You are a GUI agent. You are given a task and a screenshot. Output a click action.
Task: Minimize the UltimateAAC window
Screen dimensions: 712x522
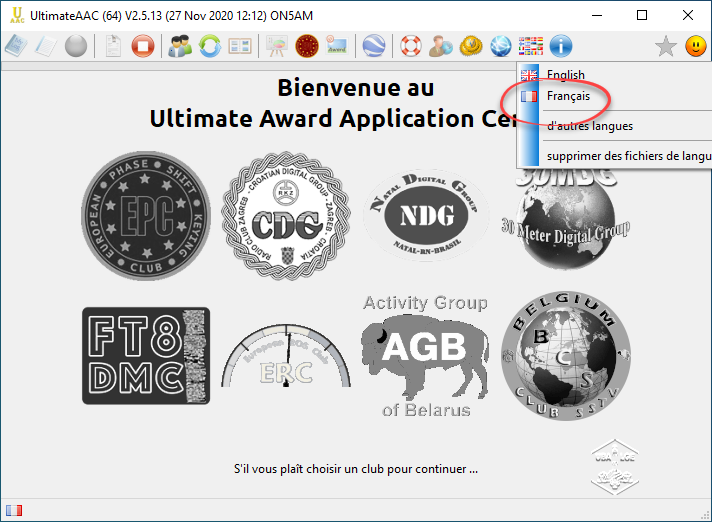[x=597, y=15]
